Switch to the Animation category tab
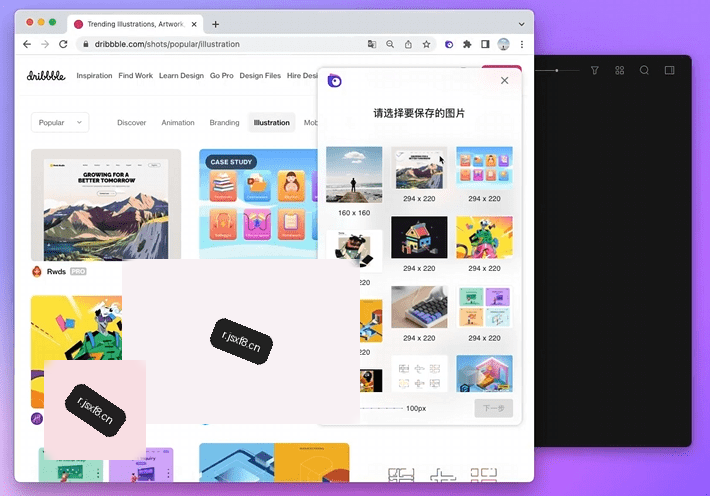Image resolution: width=710 pixels, height=496 pixels. [178, 123]
